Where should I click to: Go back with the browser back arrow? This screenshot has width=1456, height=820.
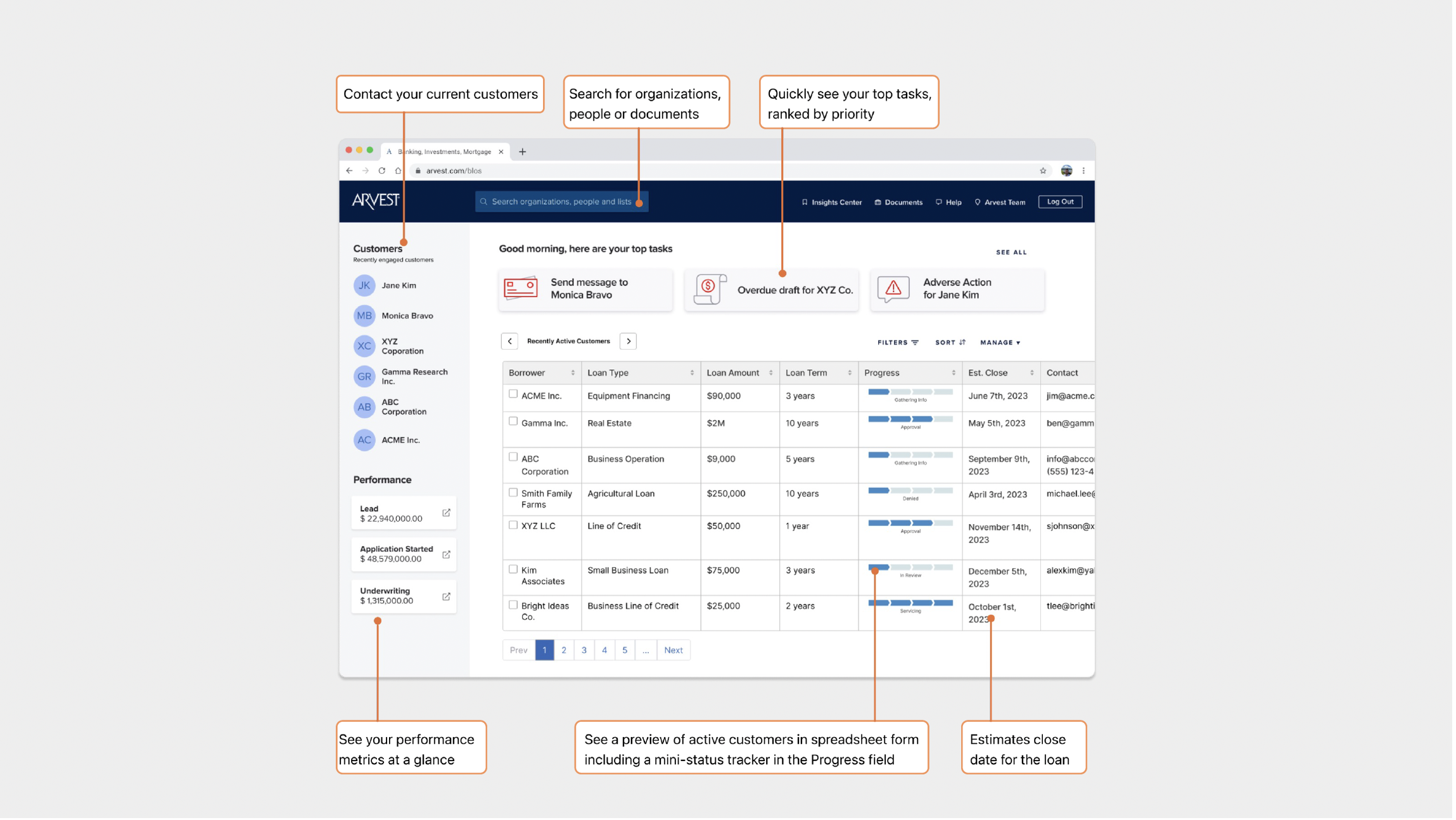point(350,171)
